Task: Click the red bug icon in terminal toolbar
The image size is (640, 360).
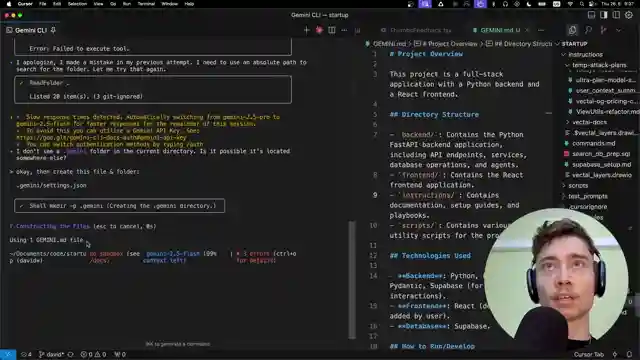Action: click(x=319, y=30)
